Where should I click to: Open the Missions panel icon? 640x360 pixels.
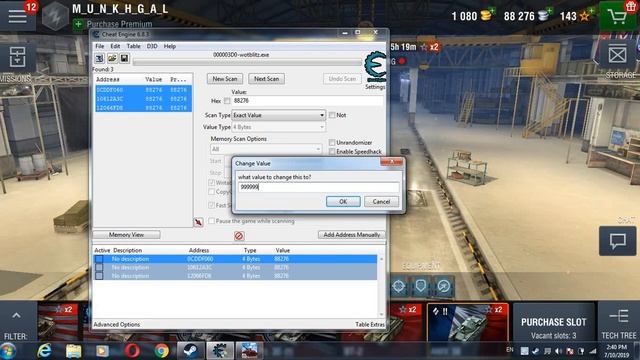pos(17,56)
